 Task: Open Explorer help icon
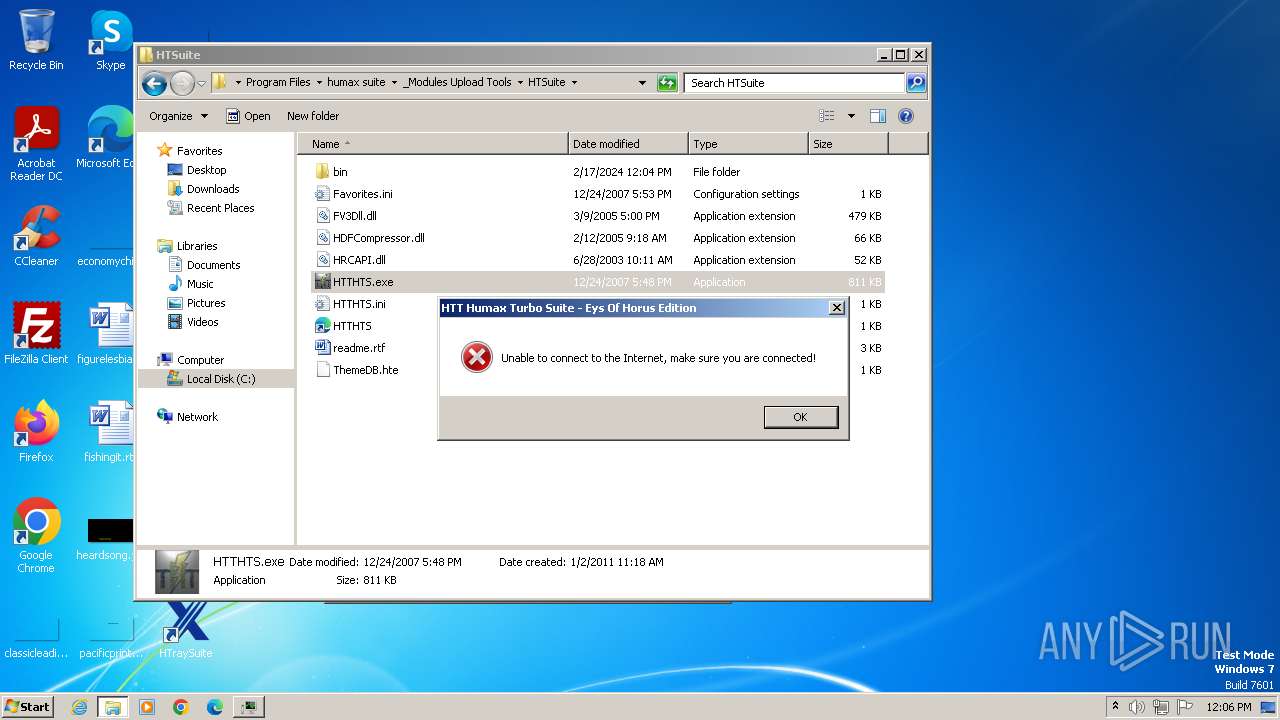point(906,116)
